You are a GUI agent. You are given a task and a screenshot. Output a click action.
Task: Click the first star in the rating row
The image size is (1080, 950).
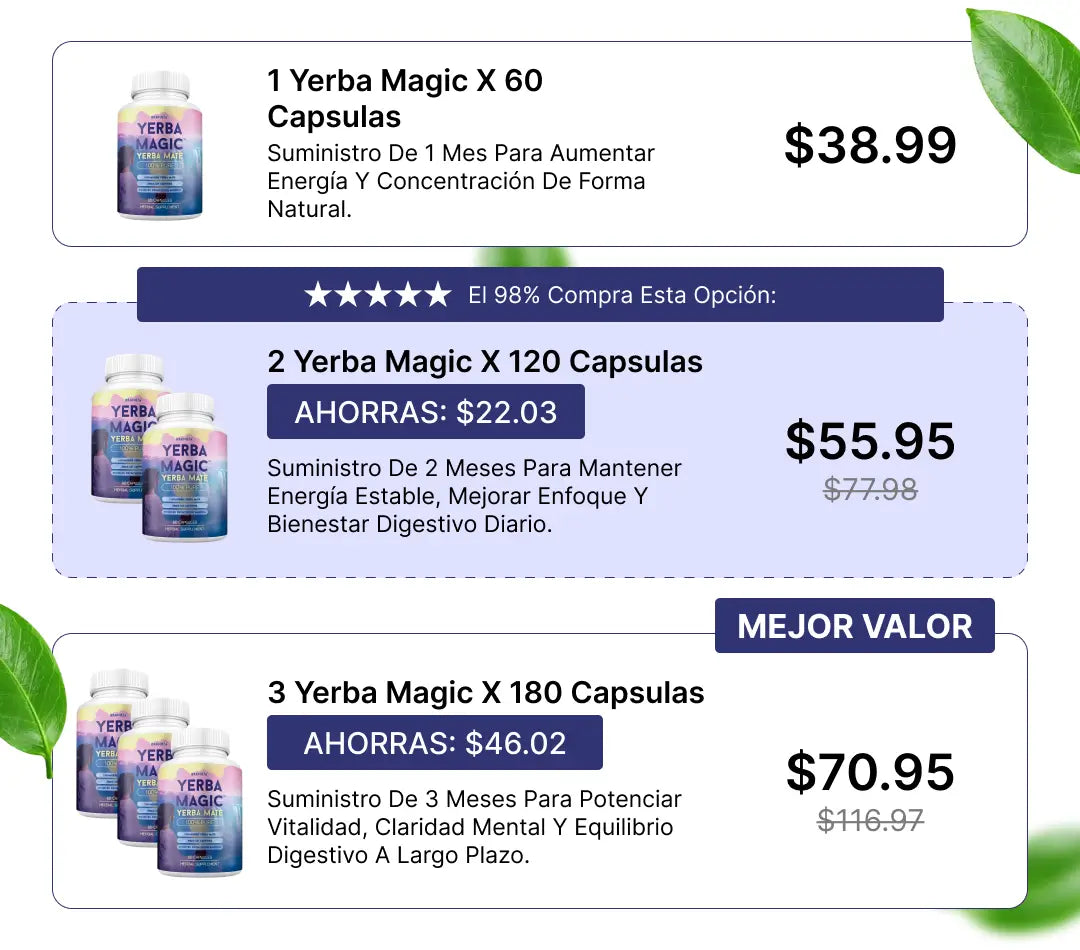(318, 294)
